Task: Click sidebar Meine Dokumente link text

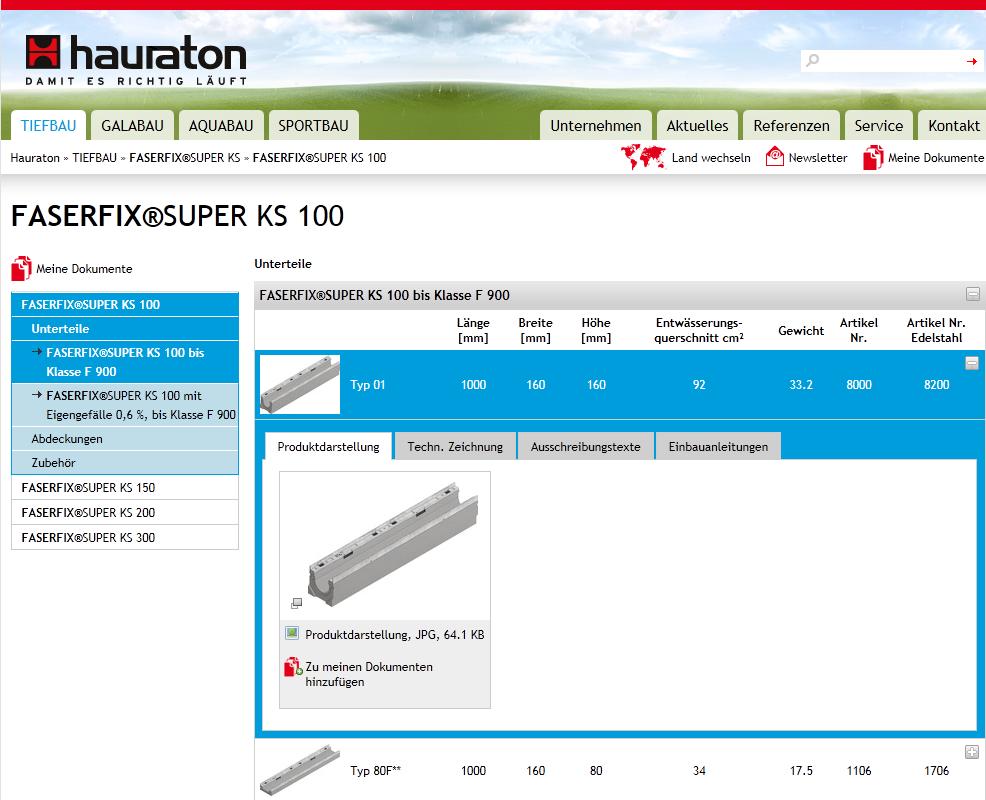Action: click(84, 269)
